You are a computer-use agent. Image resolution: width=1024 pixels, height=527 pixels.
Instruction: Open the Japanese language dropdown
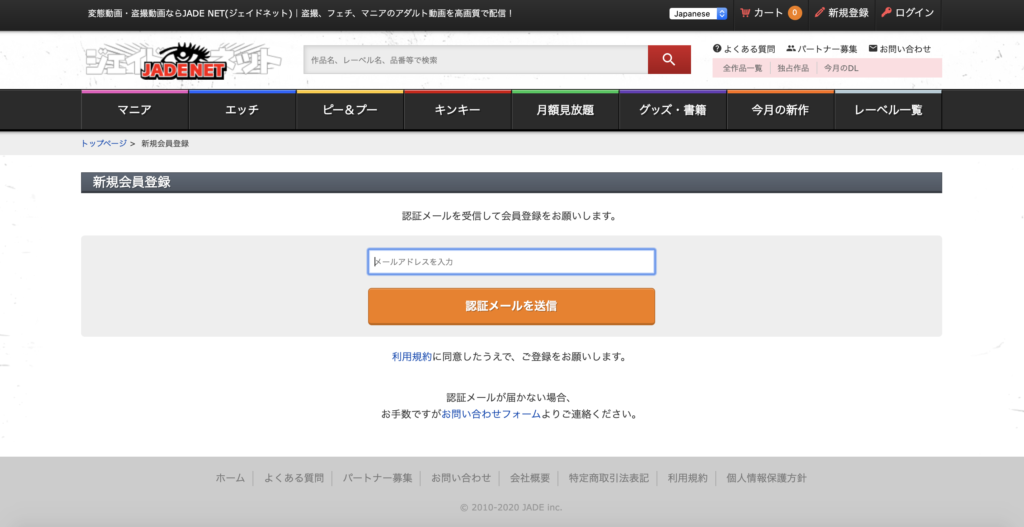pos(698,14)
